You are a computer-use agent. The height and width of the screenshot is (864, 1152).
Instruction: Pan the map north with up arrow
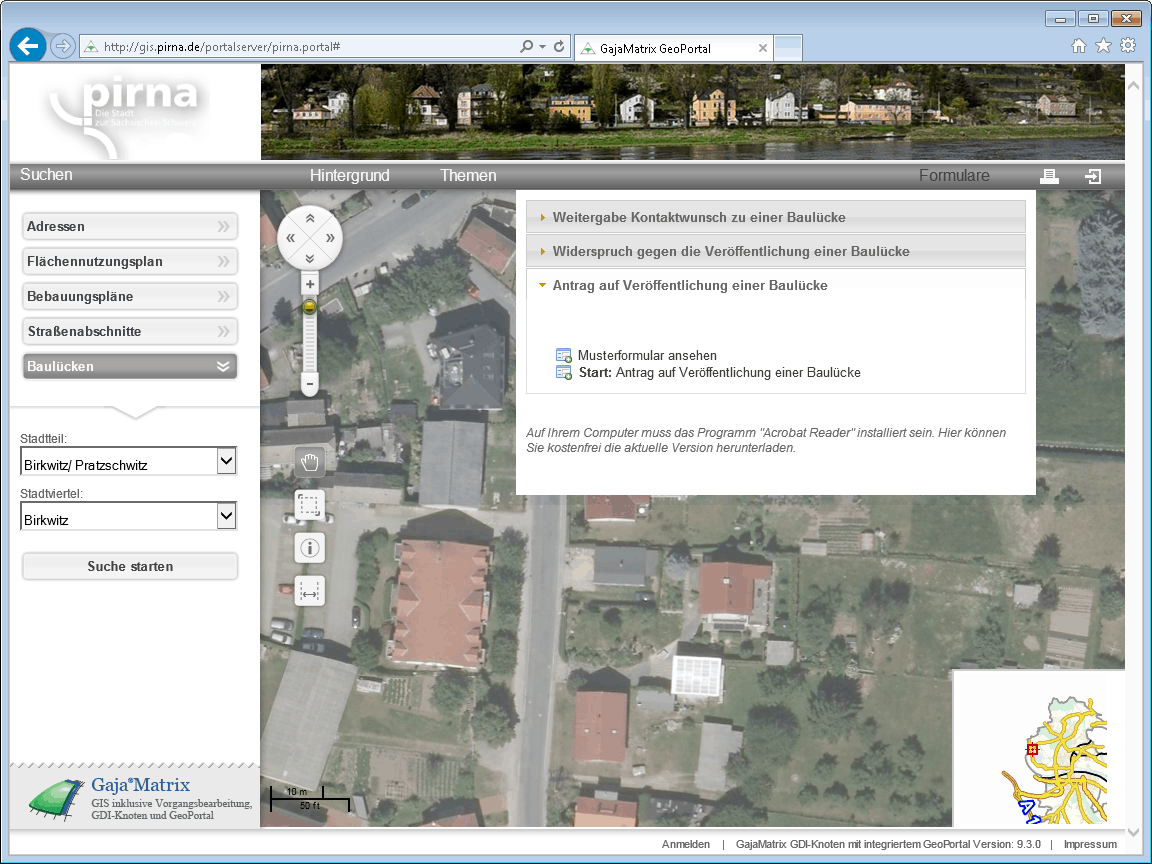pos(310,218)
